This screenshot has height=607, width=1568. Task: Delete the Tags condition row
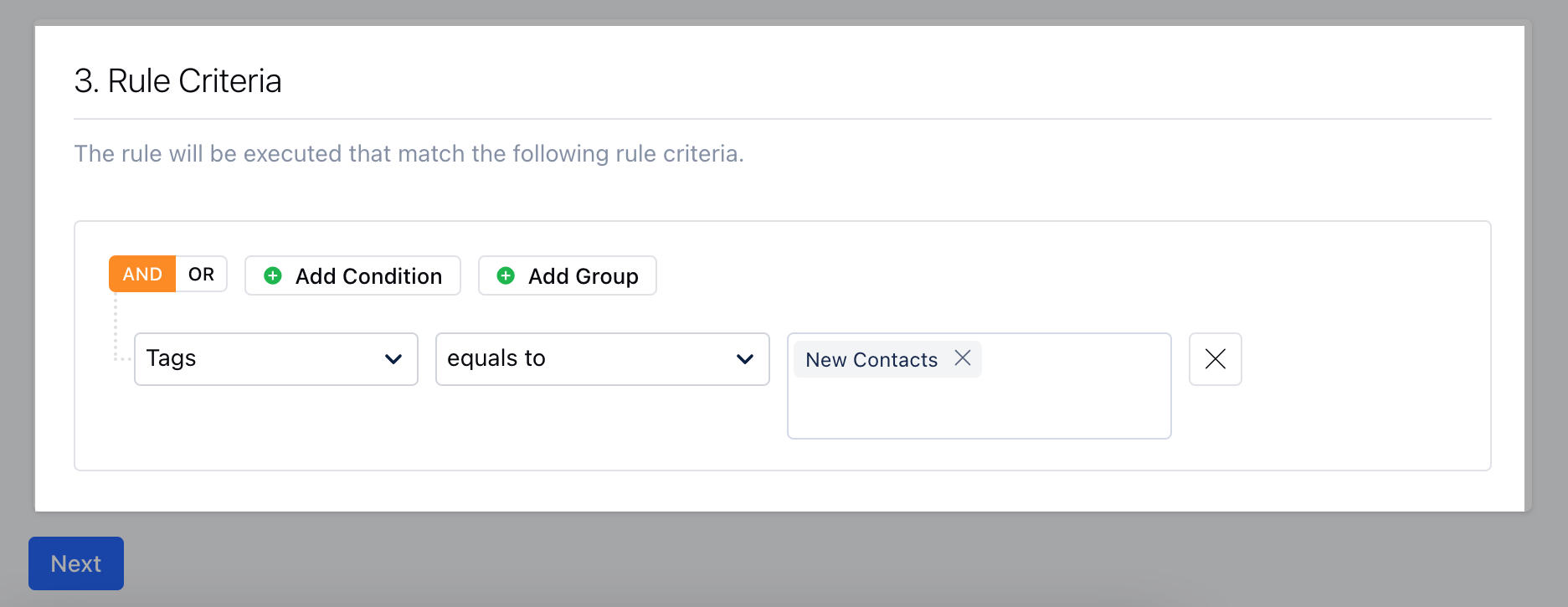pos(1215,359)
